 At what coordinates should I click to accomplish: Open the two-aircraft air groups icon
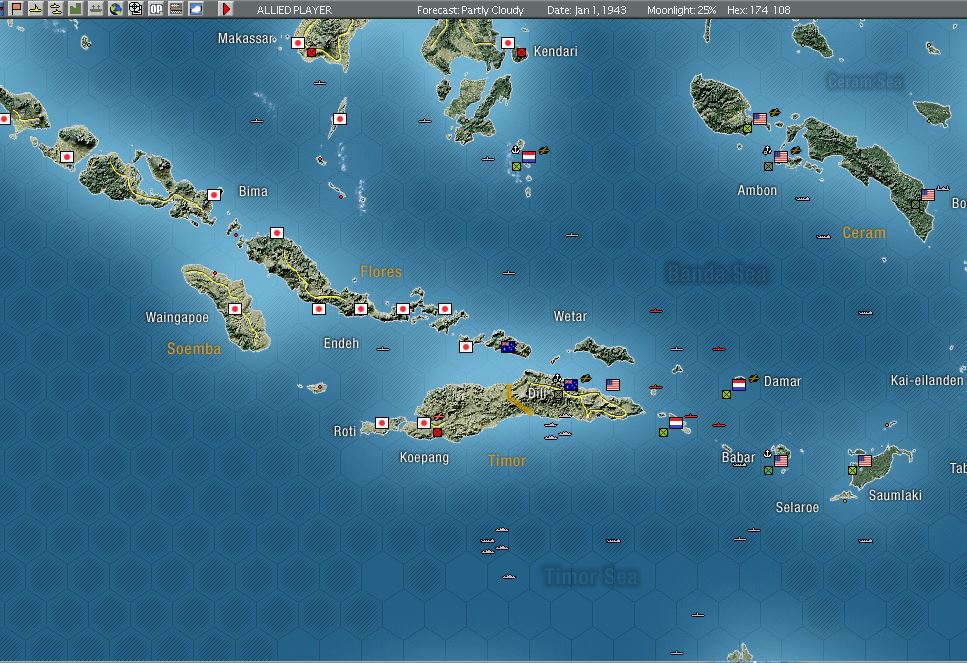pyautogui.click(x=56, y=9)
